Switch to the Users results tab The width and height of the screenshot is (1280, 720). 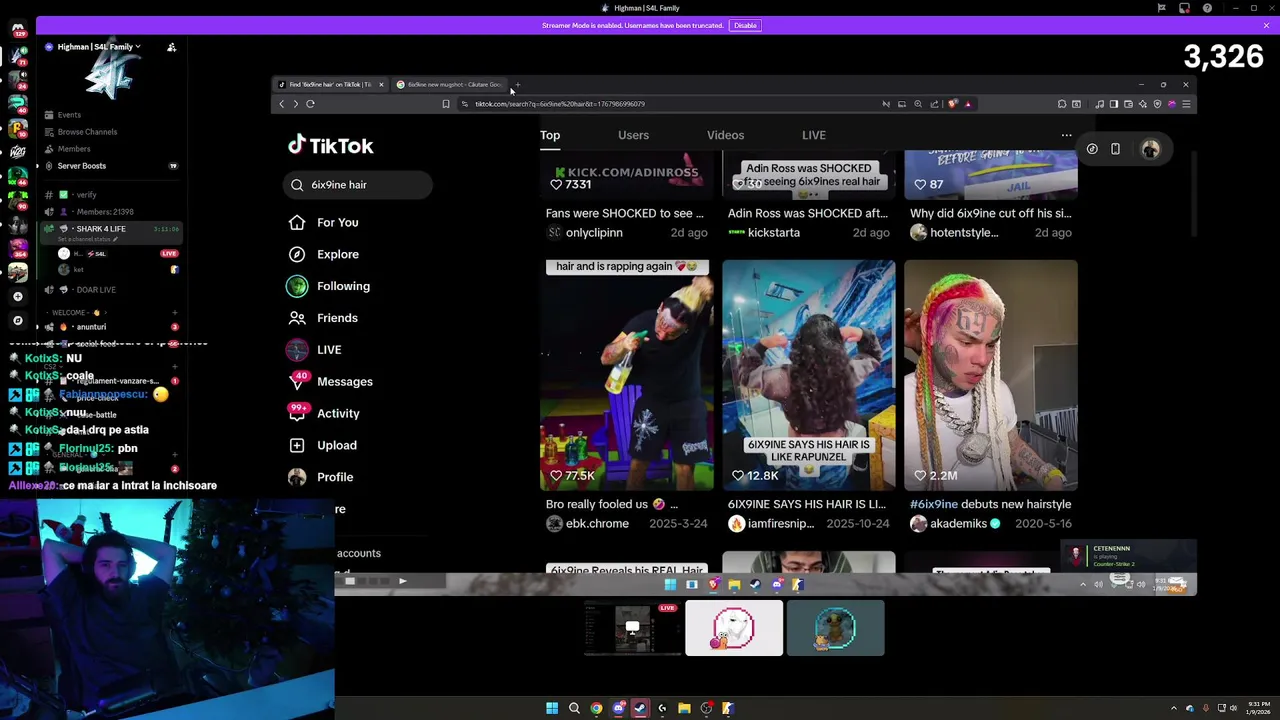coord(633,135)
